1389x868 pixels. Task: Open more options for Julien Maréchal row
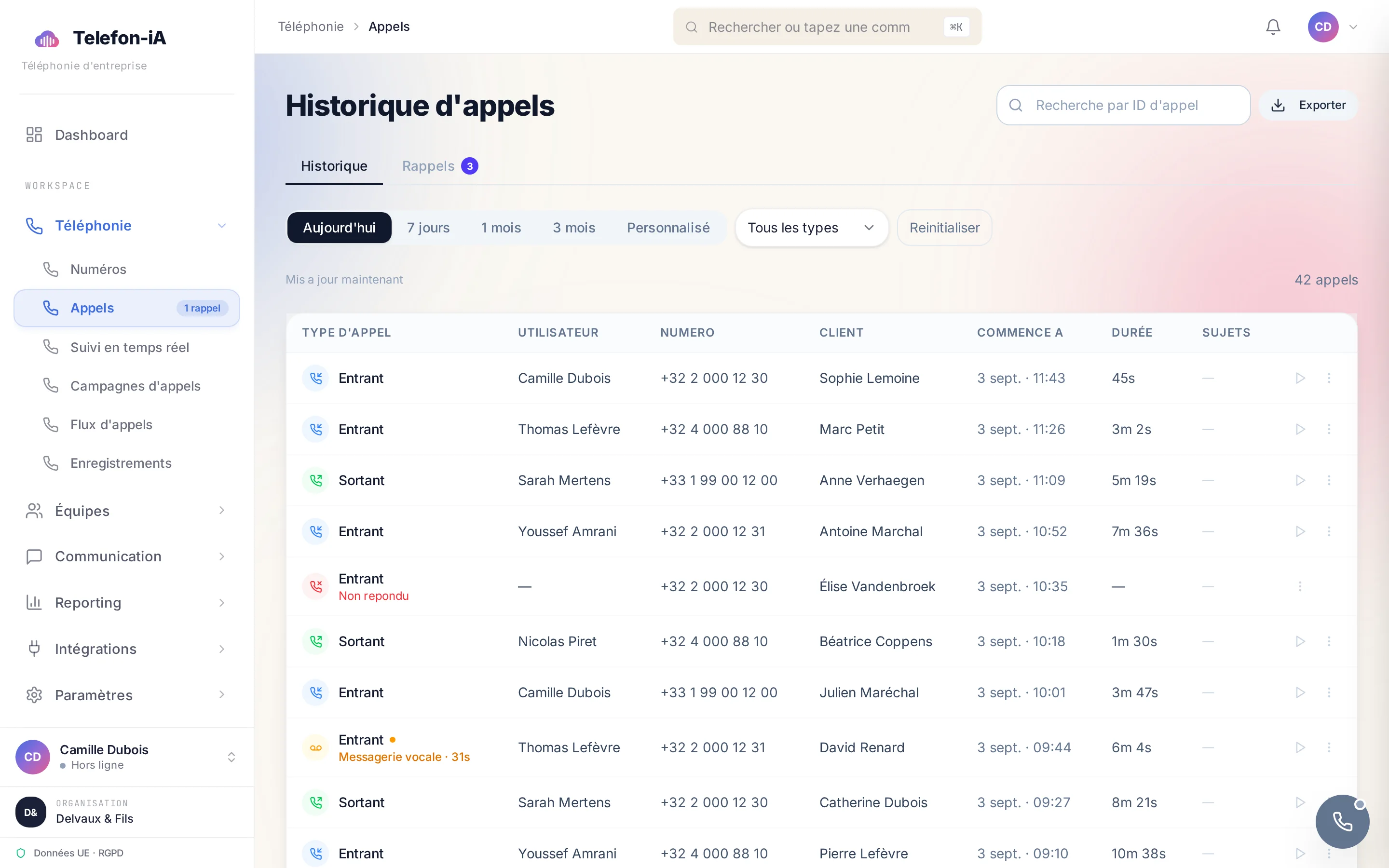[x=1329, y=692]
